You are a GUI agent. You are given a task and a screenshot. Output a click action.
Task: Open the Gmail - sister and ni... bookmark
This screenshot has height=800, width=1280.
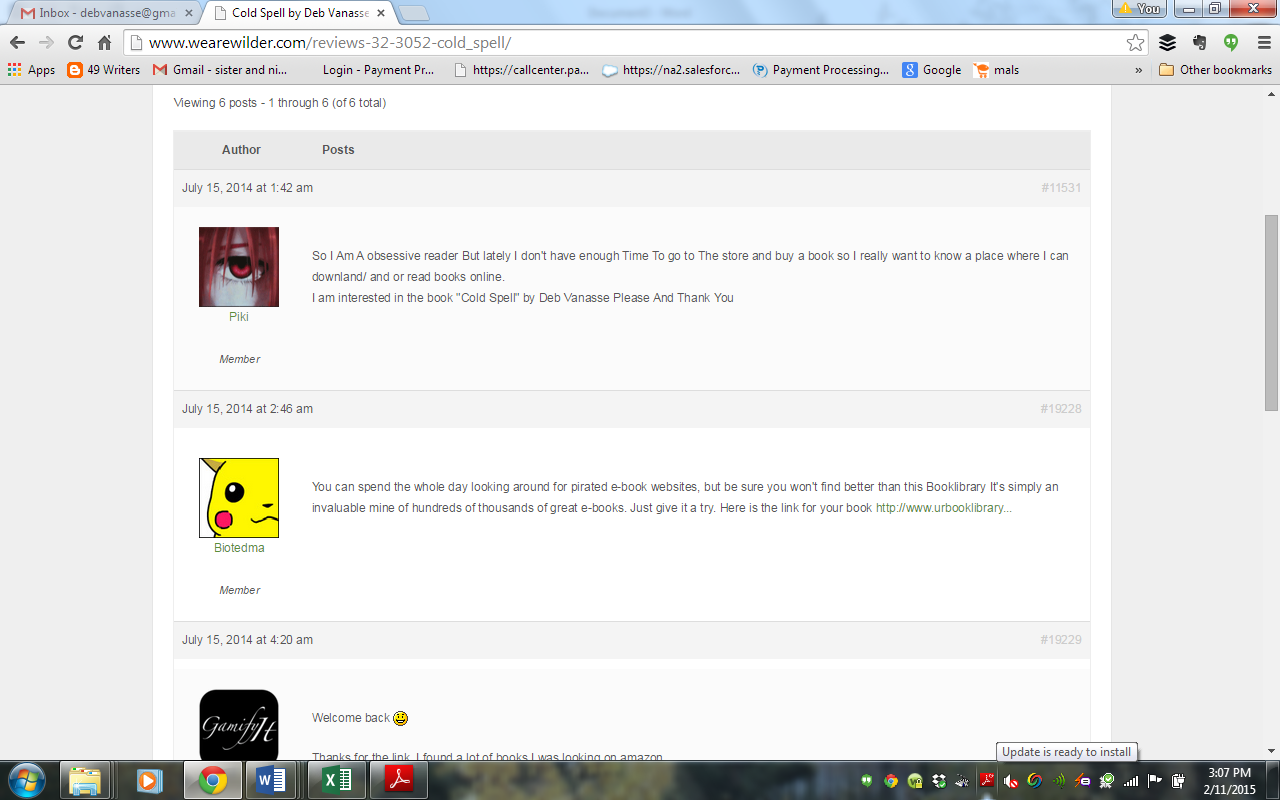[219, 70]
